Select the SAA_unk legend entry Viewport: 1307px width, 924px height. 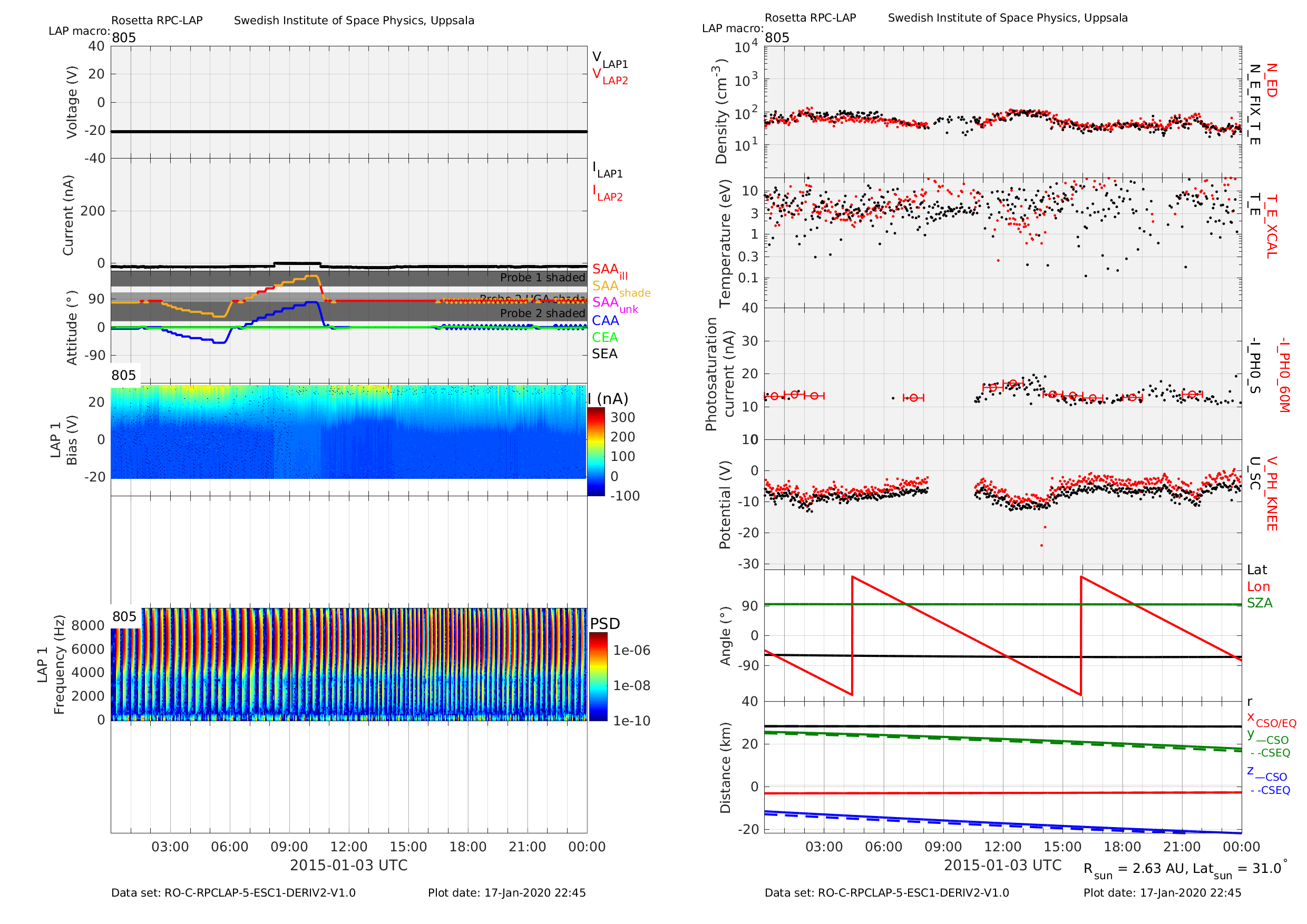pos(615,304)
